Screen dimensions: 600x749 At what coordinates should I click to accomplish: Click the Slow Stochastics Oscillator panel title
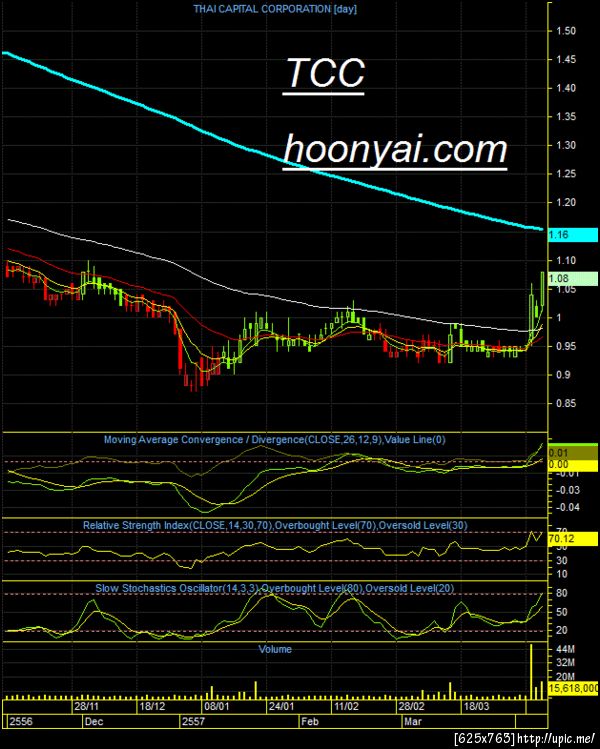[x=275, y=588]
